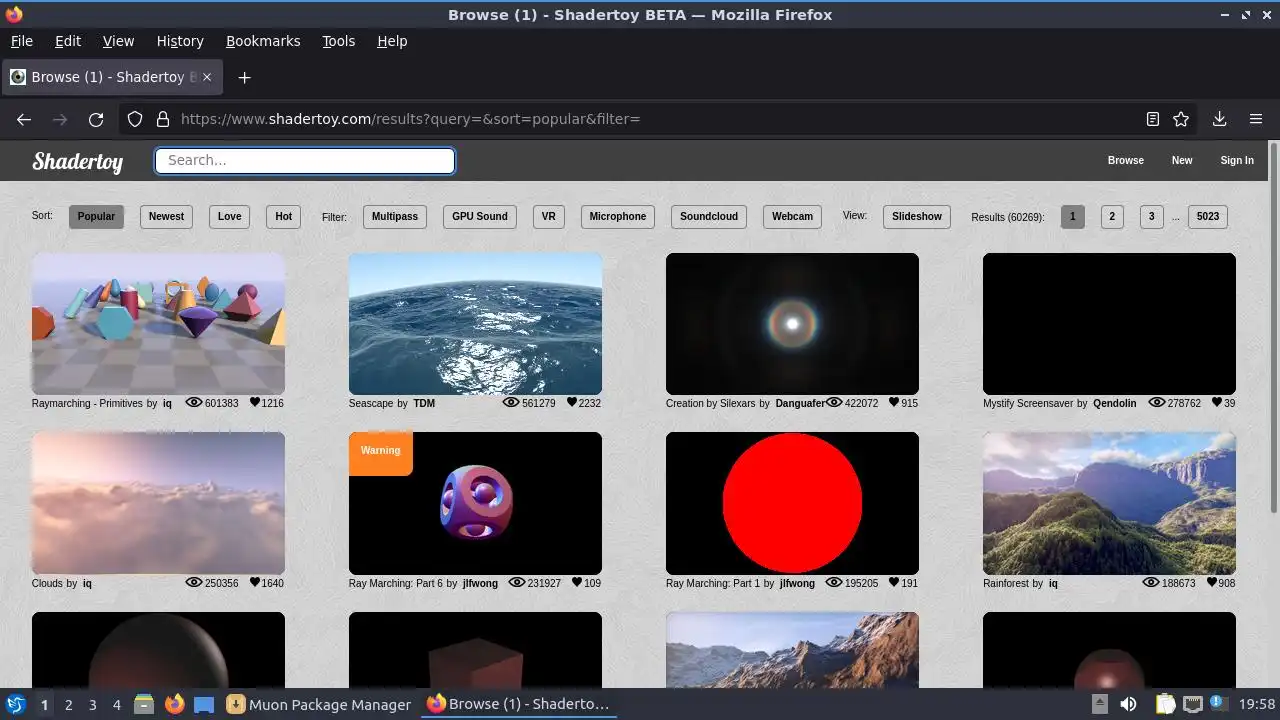The width and height of the screenshot is (1280, 720).
Task: Go to results page 3
Action: [1151, 216]
